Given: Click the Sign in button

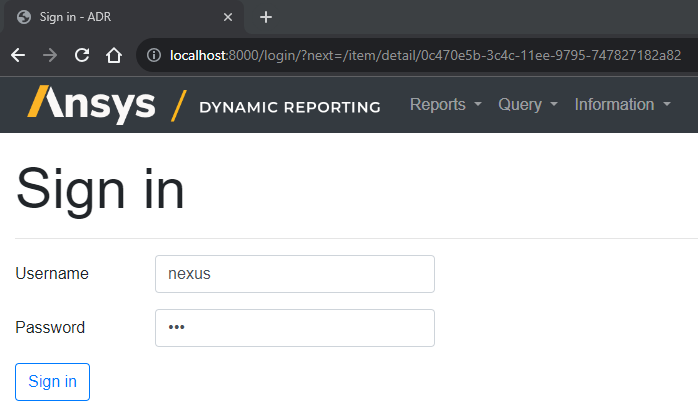Looking at the screenshot, I should (53, 382).
